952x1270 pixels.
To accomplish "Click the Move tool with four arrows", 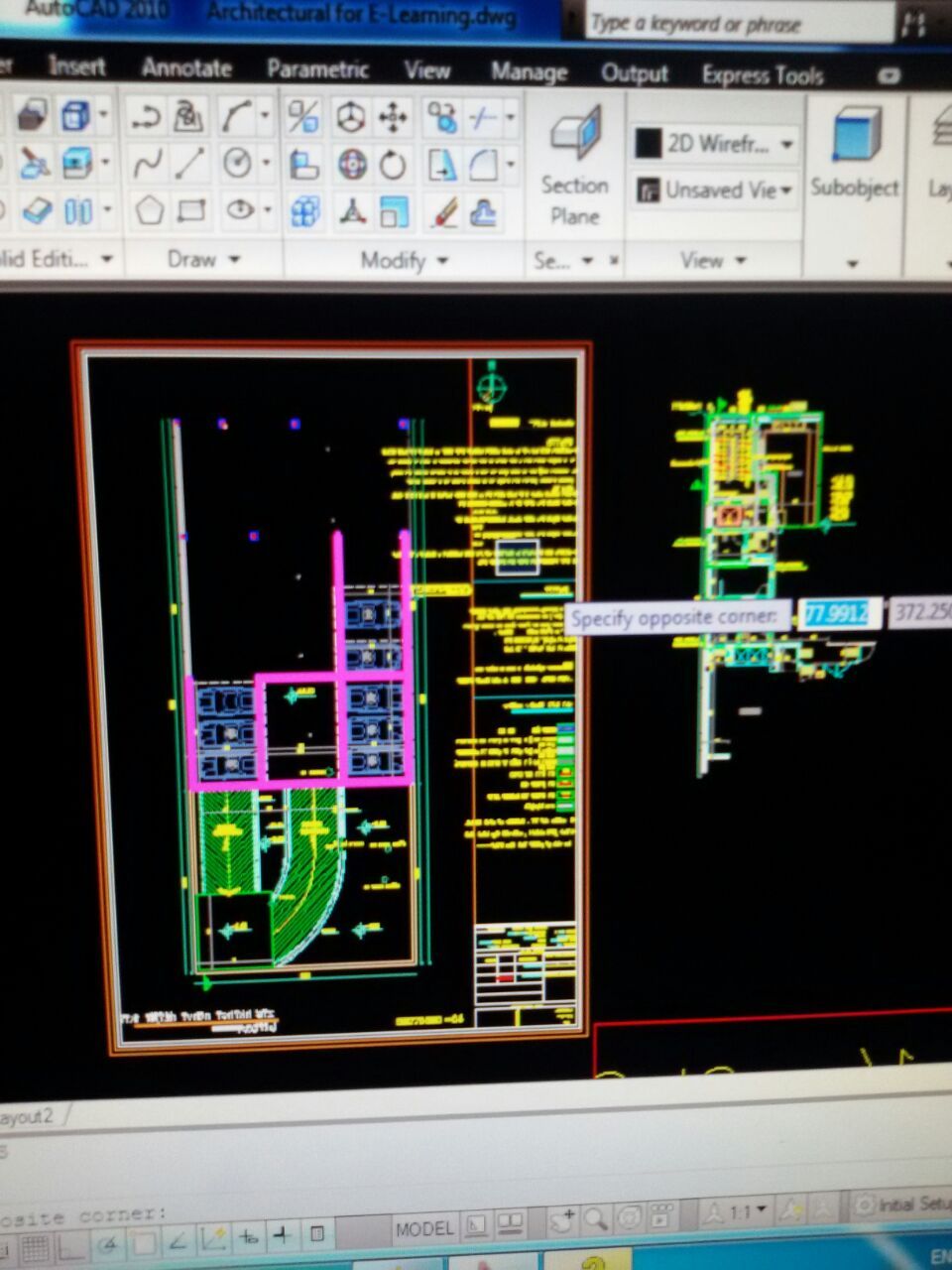I will tap(393, 118).
